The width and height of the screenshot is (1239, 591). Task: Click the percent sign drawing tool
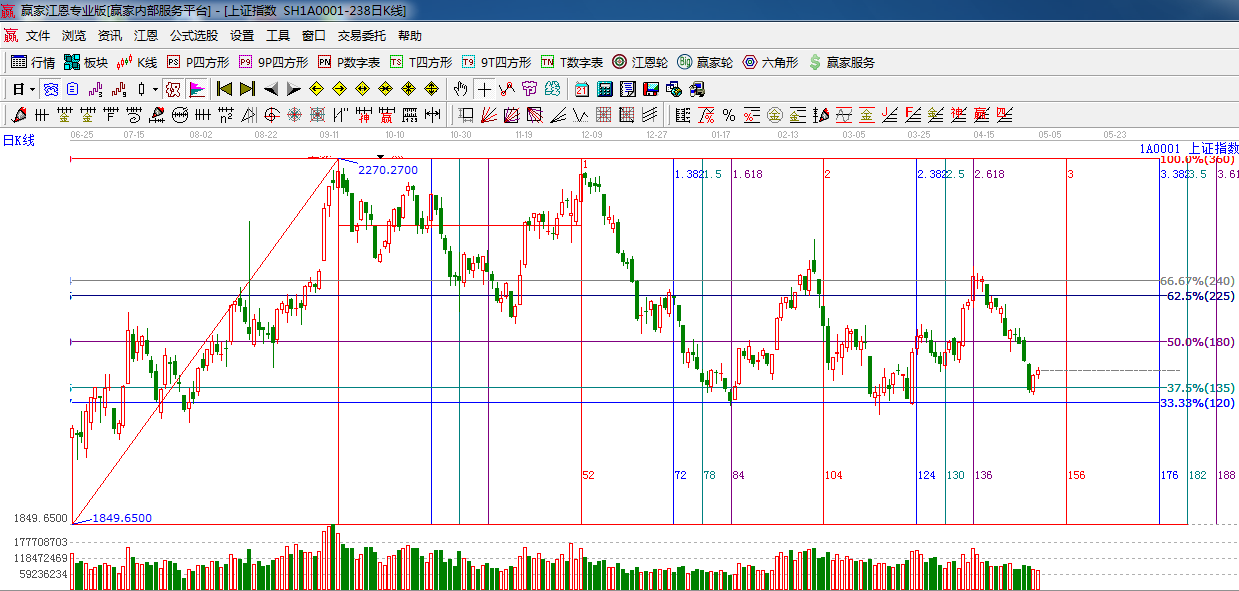tap(729, 115)
